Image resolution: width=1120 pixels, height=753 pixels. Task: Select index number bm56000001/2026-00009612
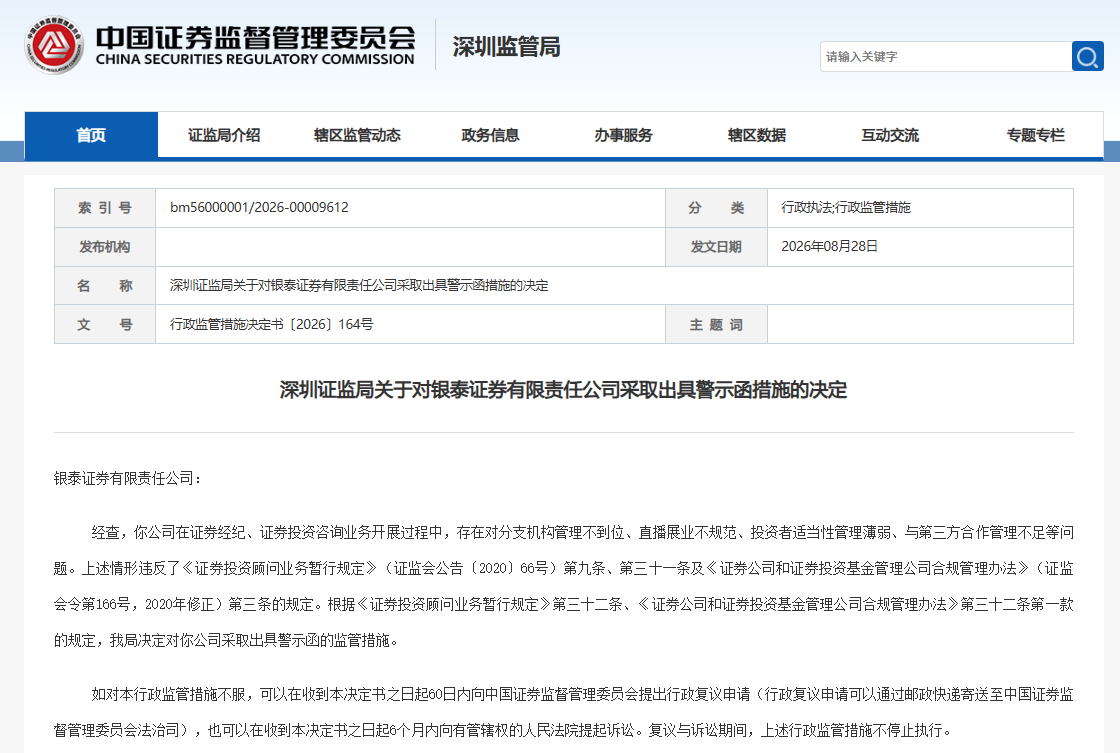(259, 207)
